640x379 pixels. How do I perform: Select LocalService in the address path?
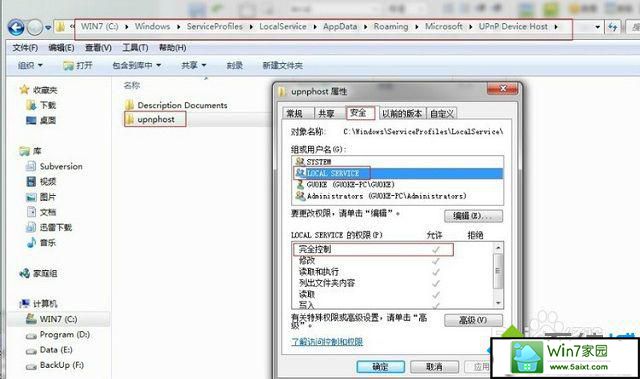(x=283, y=27)
